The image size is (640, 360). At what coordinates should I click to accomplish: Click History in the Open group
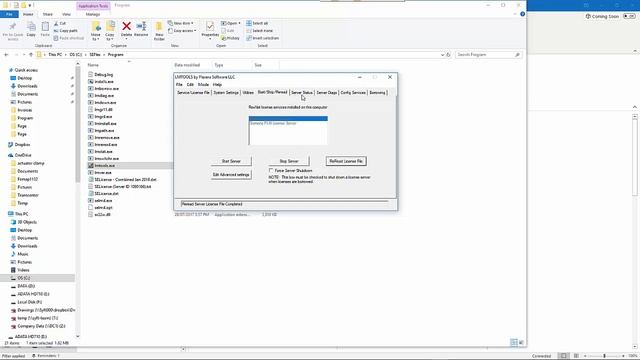(x=230, y=38)
